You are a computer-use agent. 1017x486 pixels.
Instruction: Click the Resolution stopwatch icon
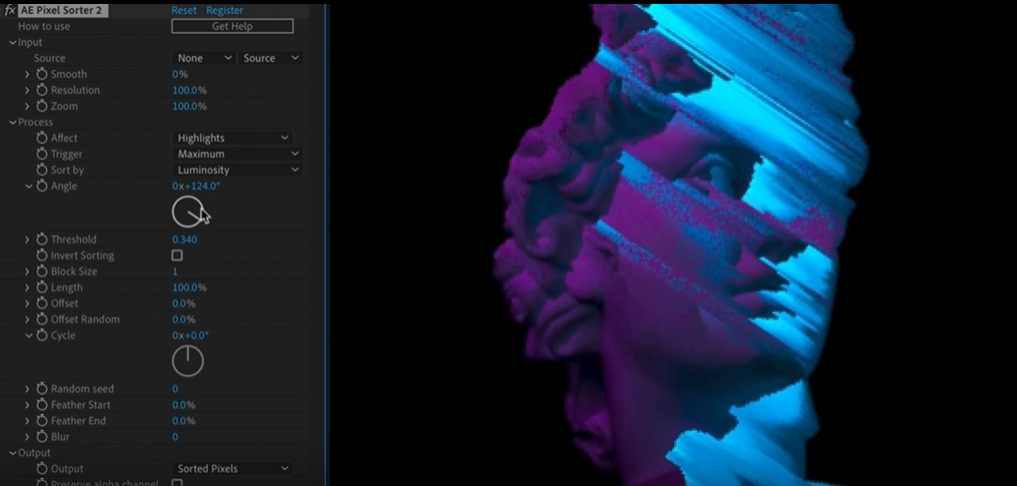(42, 91)
